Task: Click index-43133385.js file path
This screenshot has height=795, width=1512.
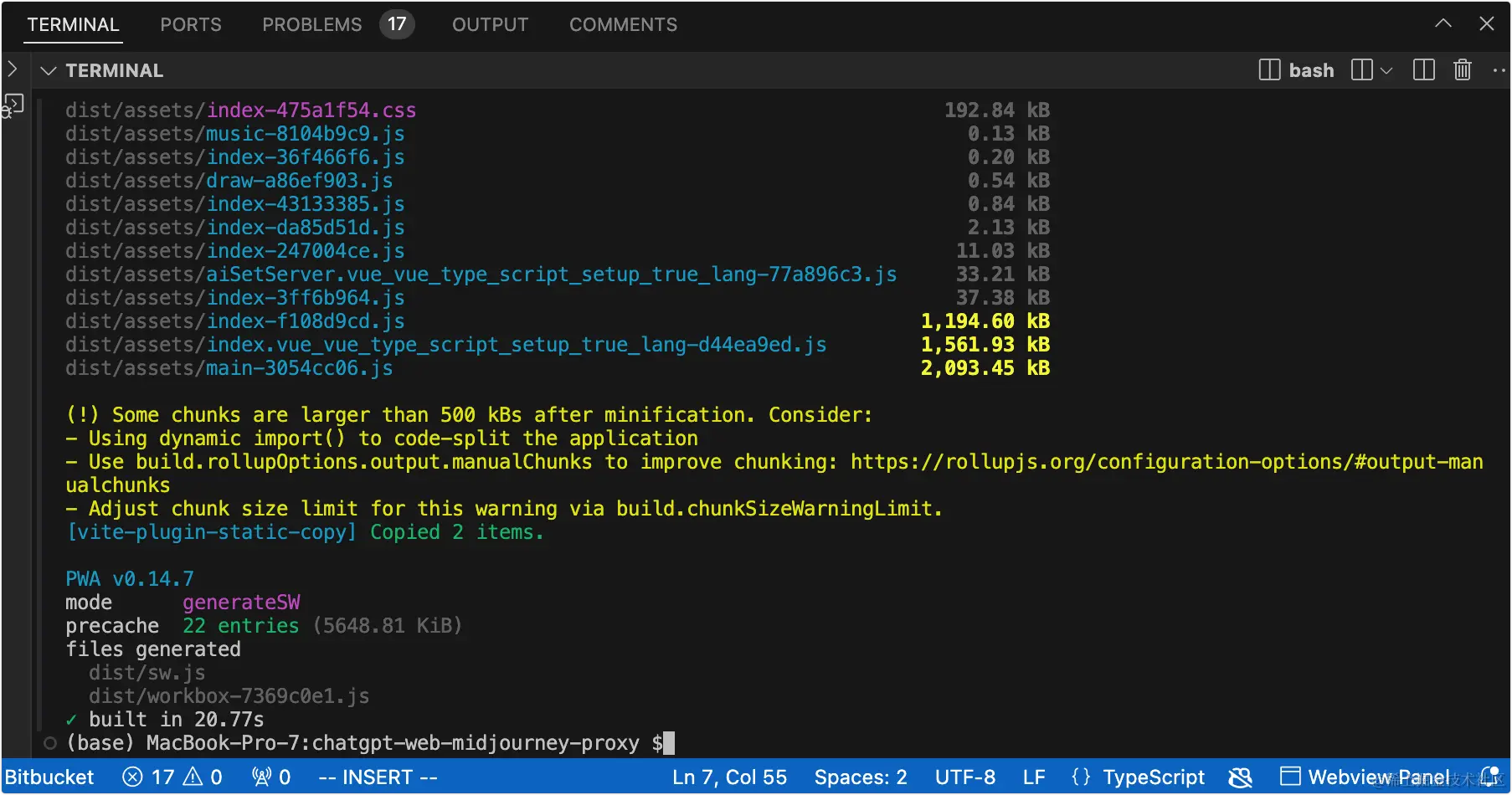Action: [234, 204]
